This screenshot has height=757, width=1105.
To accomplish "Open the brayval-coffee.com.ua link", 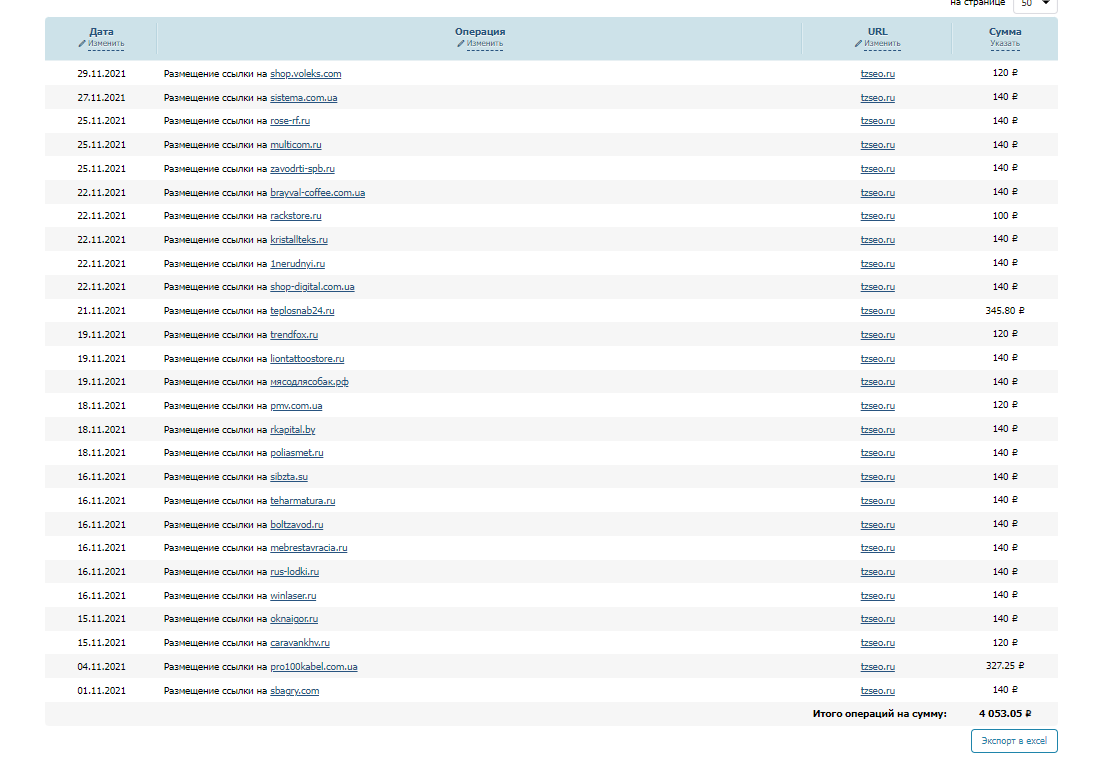I will pyautogui.click(x=318, y=193).
